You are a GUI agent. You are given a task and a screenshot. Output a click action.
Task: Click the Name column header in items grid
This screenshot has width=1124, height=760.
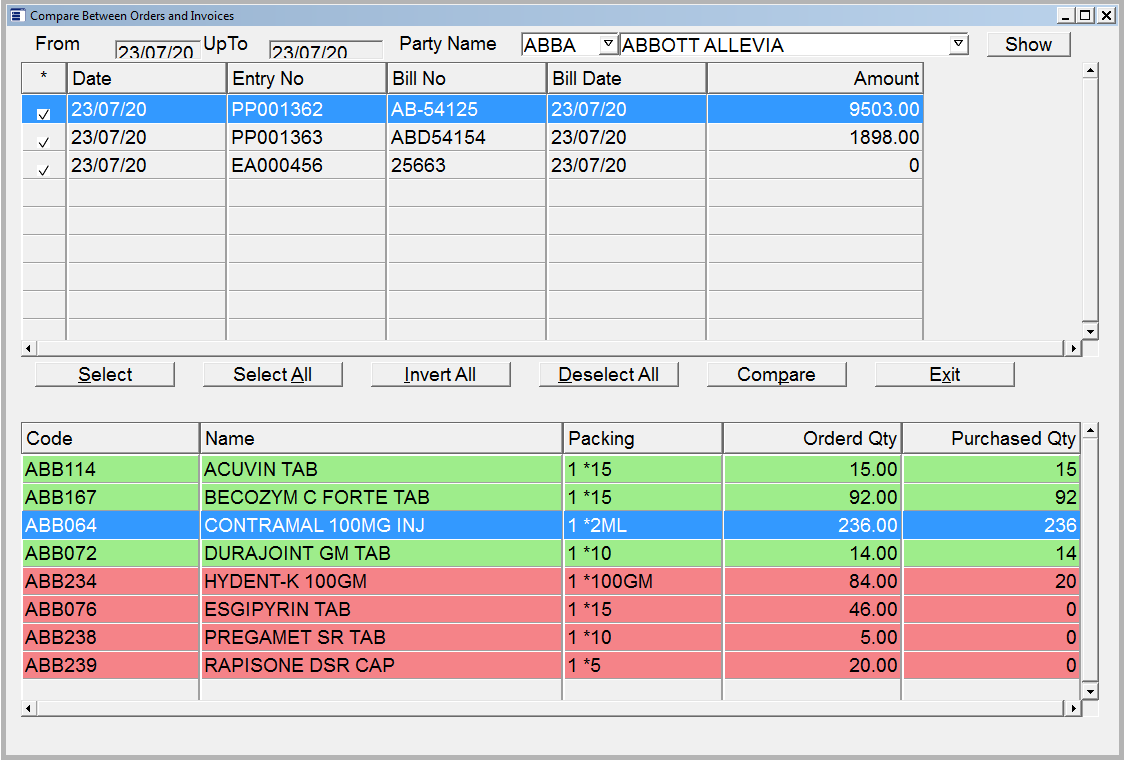click(381, 438)
